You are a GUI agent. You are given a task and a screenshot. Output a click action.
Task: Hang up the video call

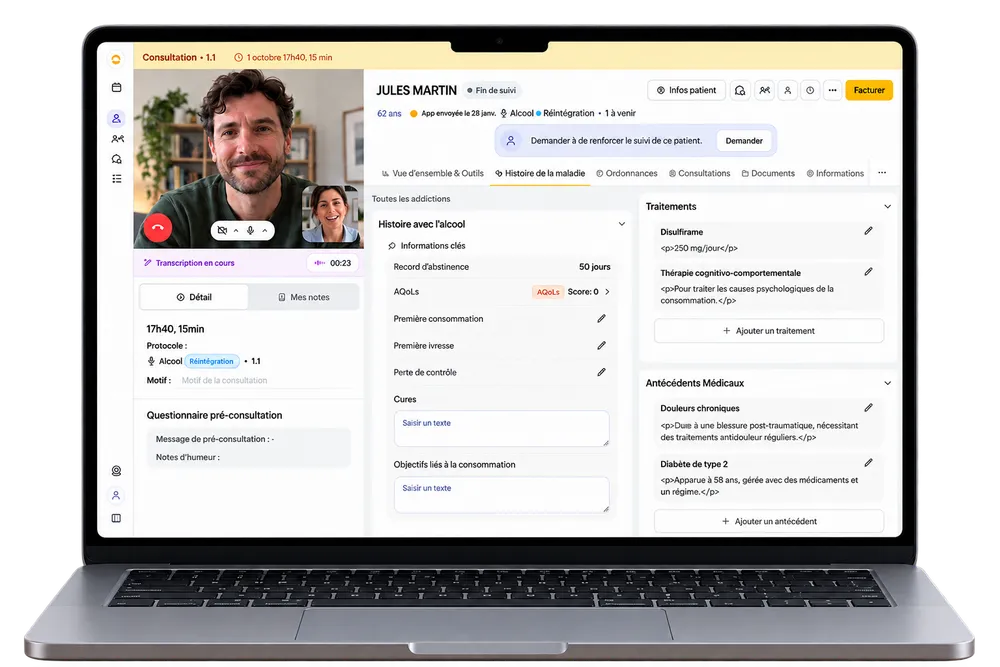point(158,227)
